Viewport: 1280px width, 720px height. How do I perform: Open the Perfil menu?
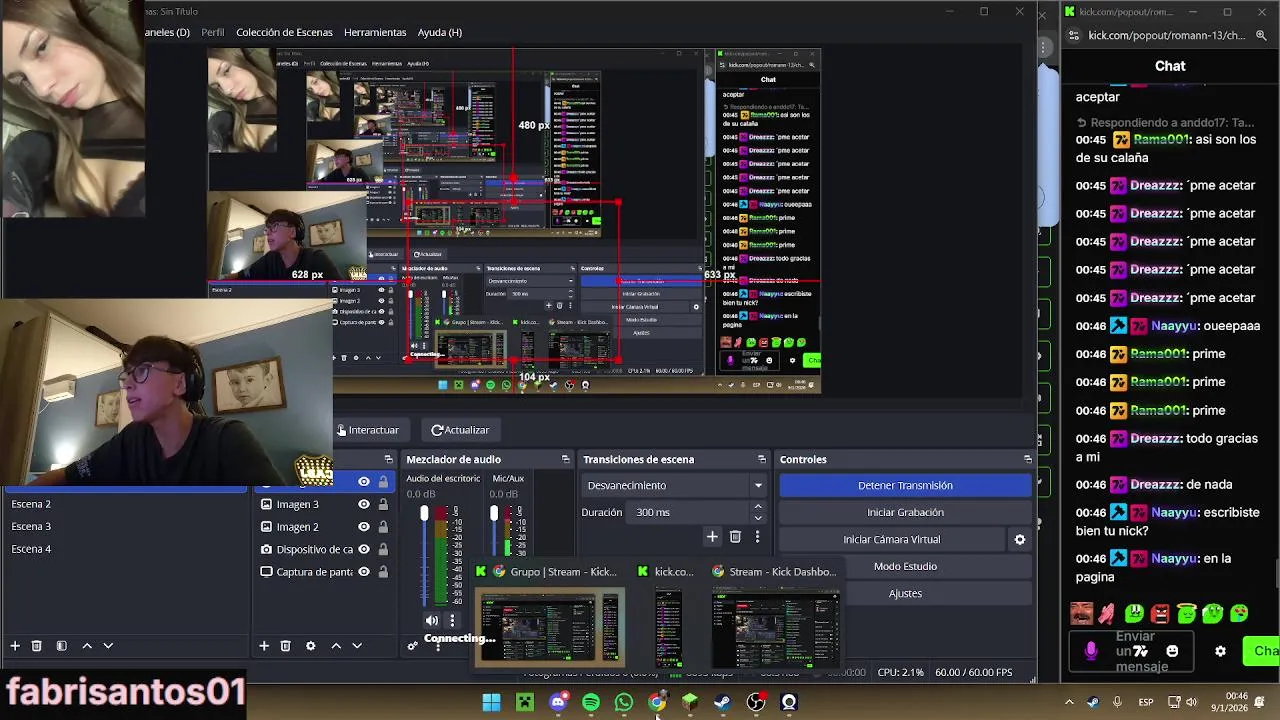tap(213, 32)
